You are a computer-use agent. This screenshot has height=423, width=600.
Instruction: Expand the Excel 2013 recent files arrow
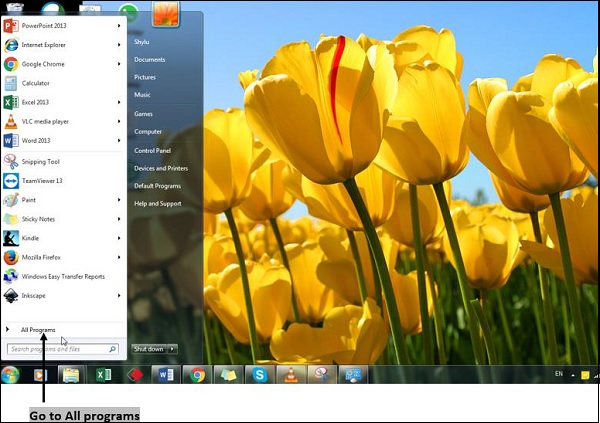pyautogui.click(x=119, y=102)
